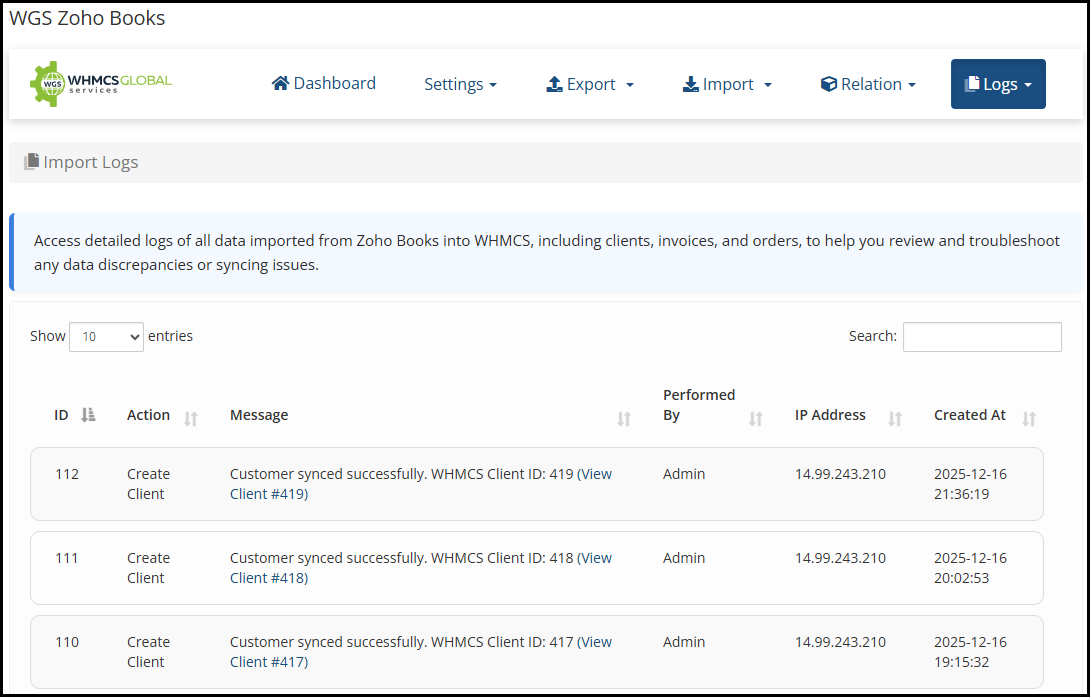Sort by Message column arrows
1091x699 pixels.
click(x=624, y=419)
